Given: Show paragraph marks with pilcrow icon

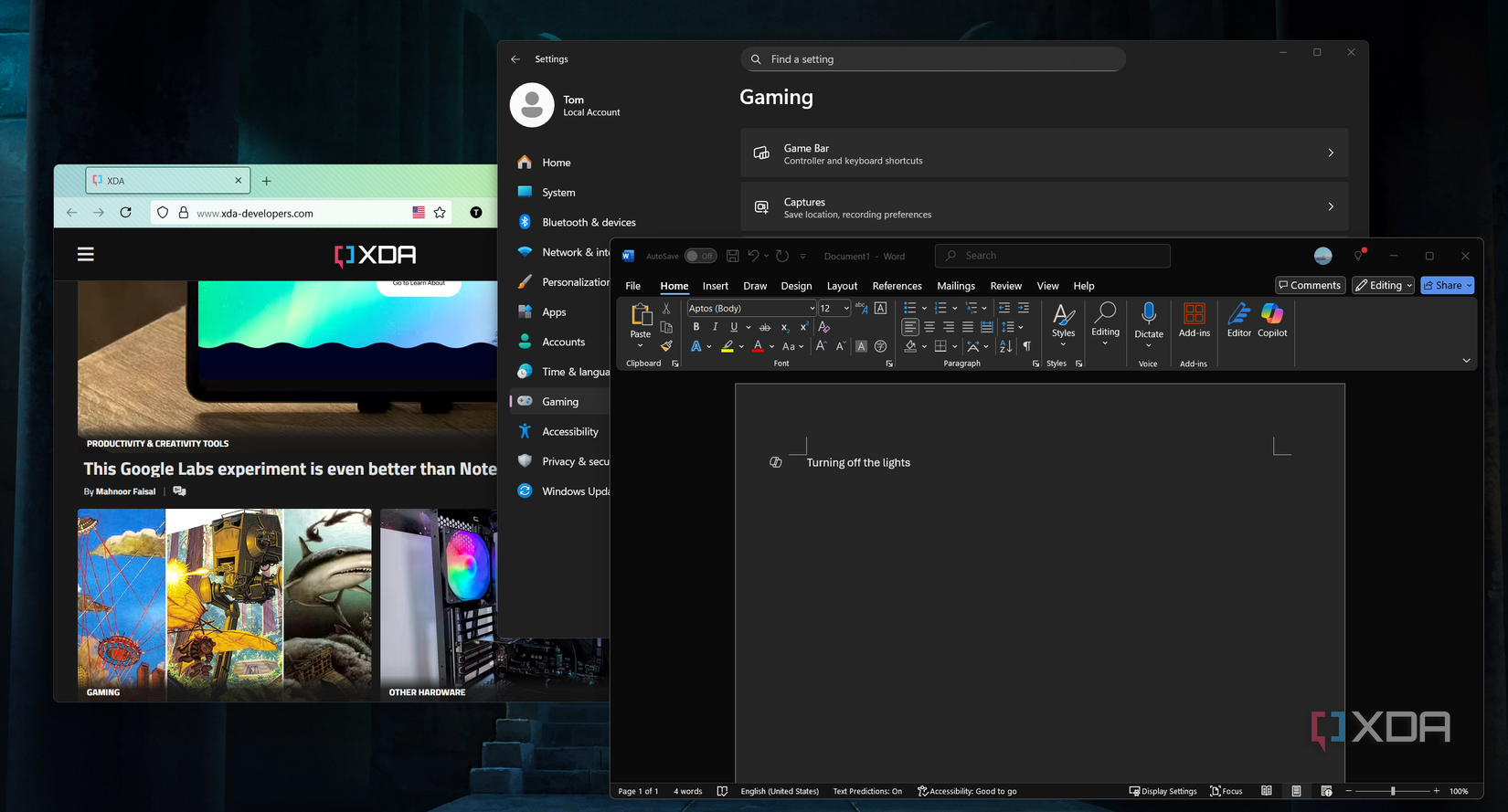Looking at the screenshot, I should pyautogui.click(x=1026, y=346).
